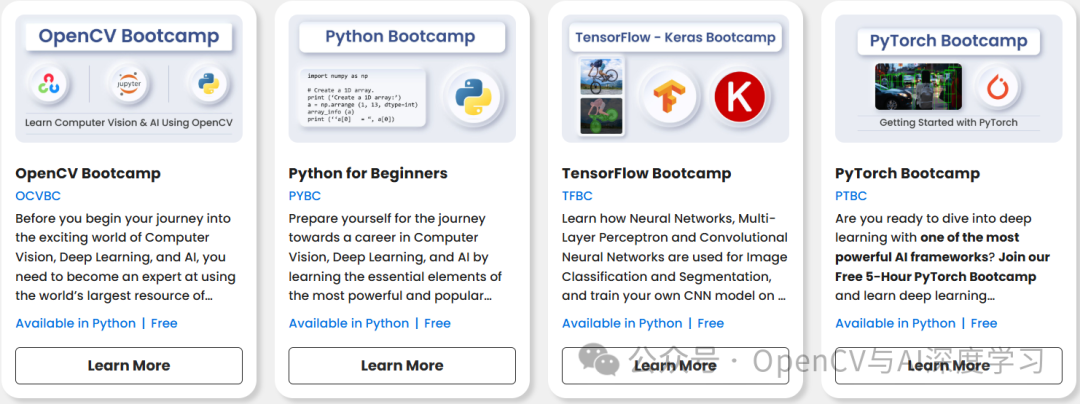This screenshot has height=404, width=1080.
Task: Click the cyclist photo thumbnail
Action: click(x=601, y=76)
